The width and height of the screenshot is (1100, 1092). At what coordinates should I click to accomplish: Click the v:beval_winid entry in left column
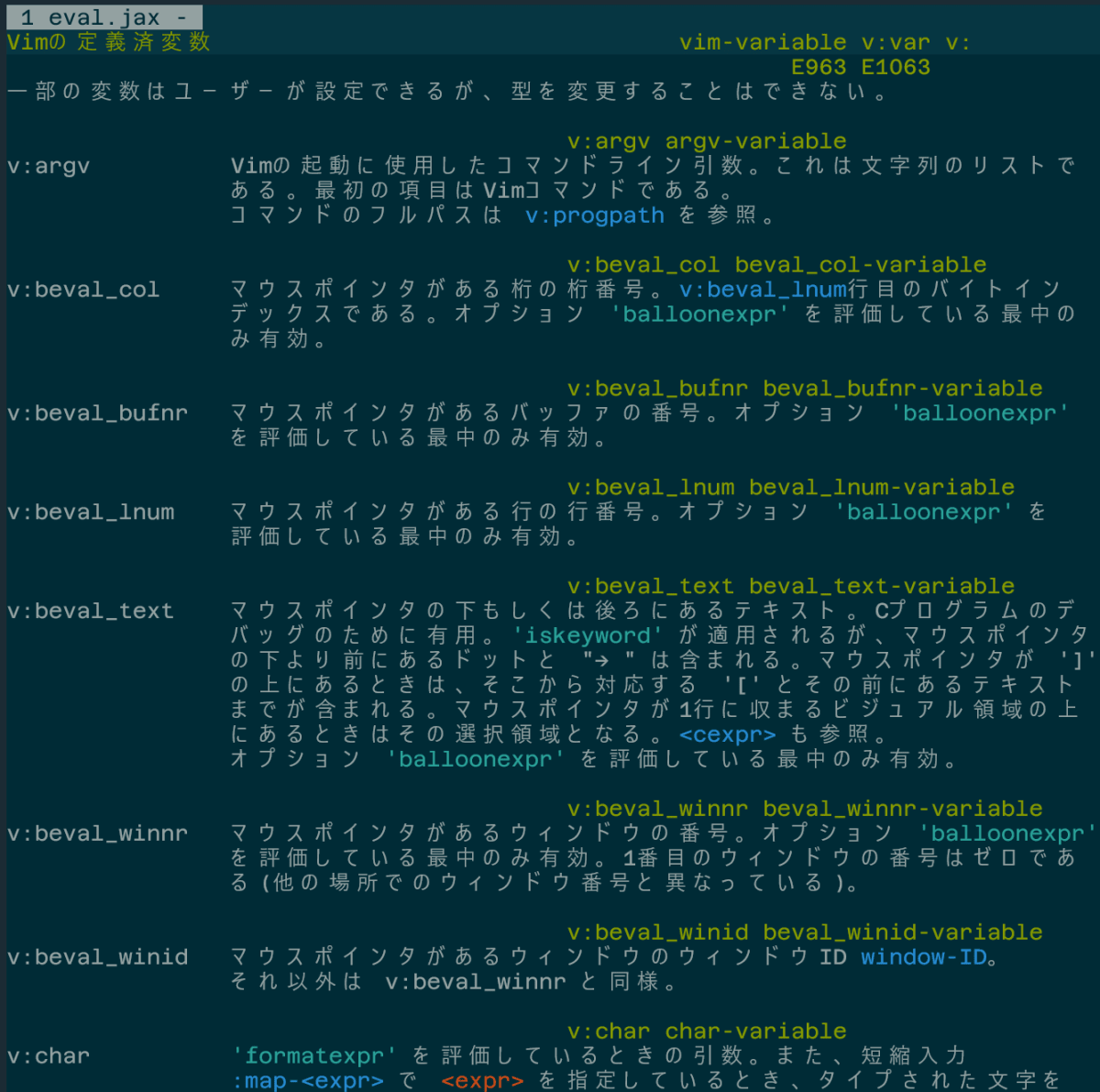coord(97,957)
